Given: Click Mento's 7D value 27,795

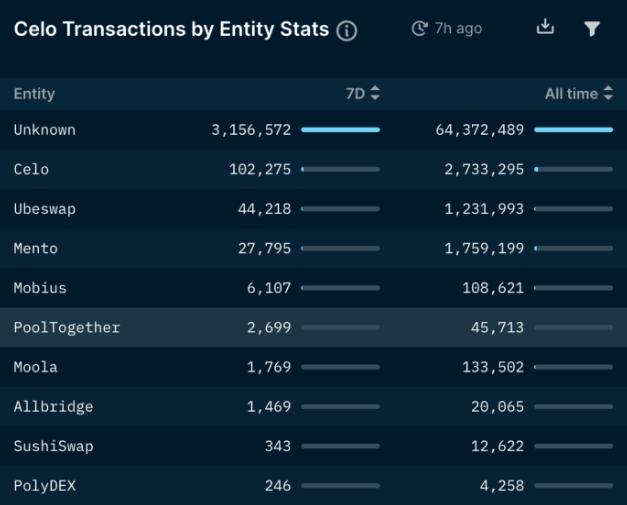Looking at the screenshot, I should coord(264,249).
